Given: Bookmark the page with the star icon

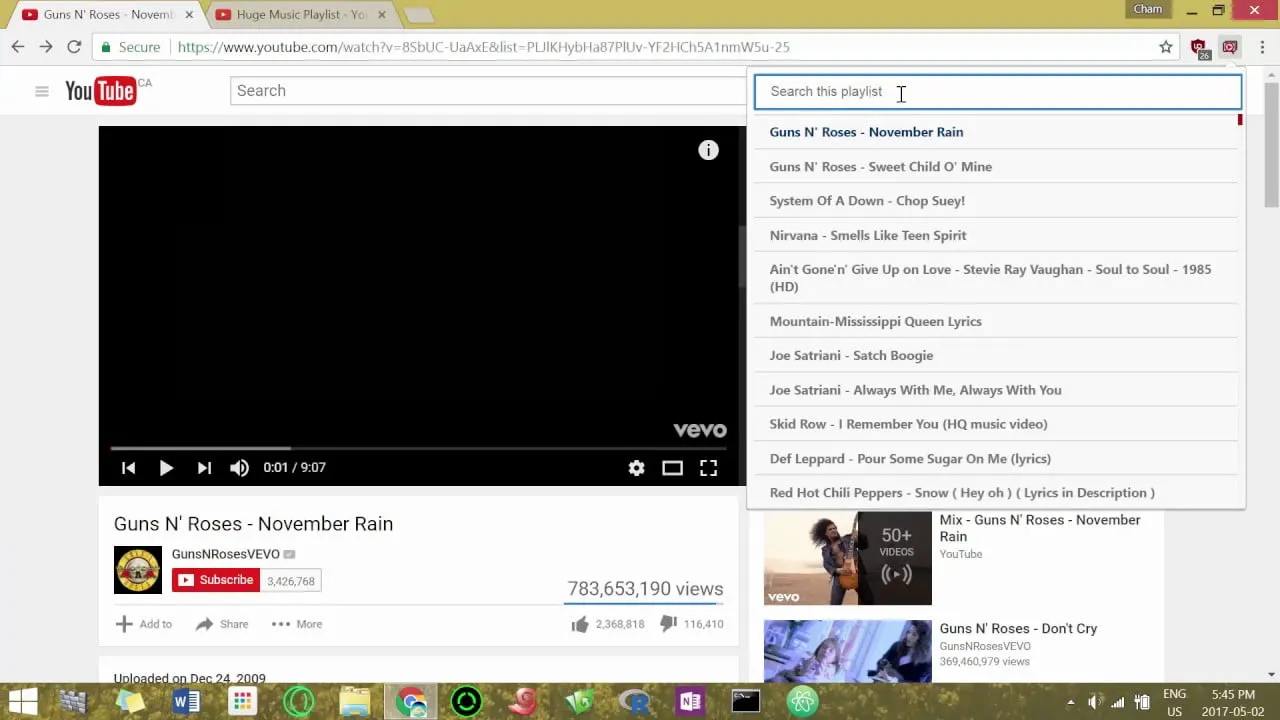Looking at the screenshot, I should pos(1167,46).
